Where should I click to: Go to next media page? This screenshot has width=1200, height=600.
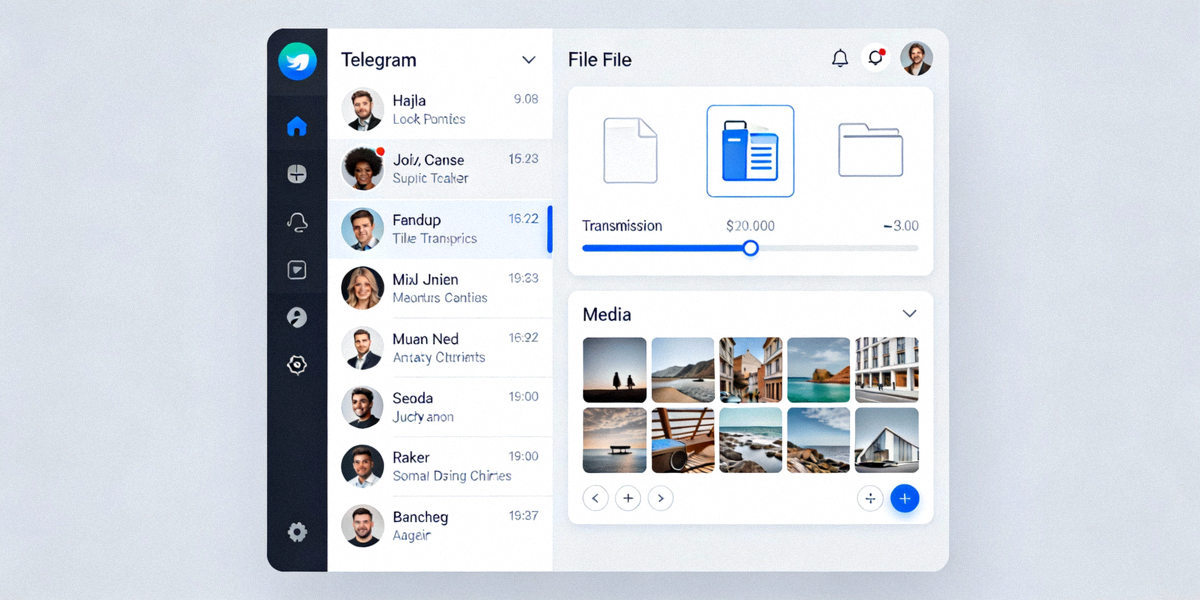pos(660,498)
